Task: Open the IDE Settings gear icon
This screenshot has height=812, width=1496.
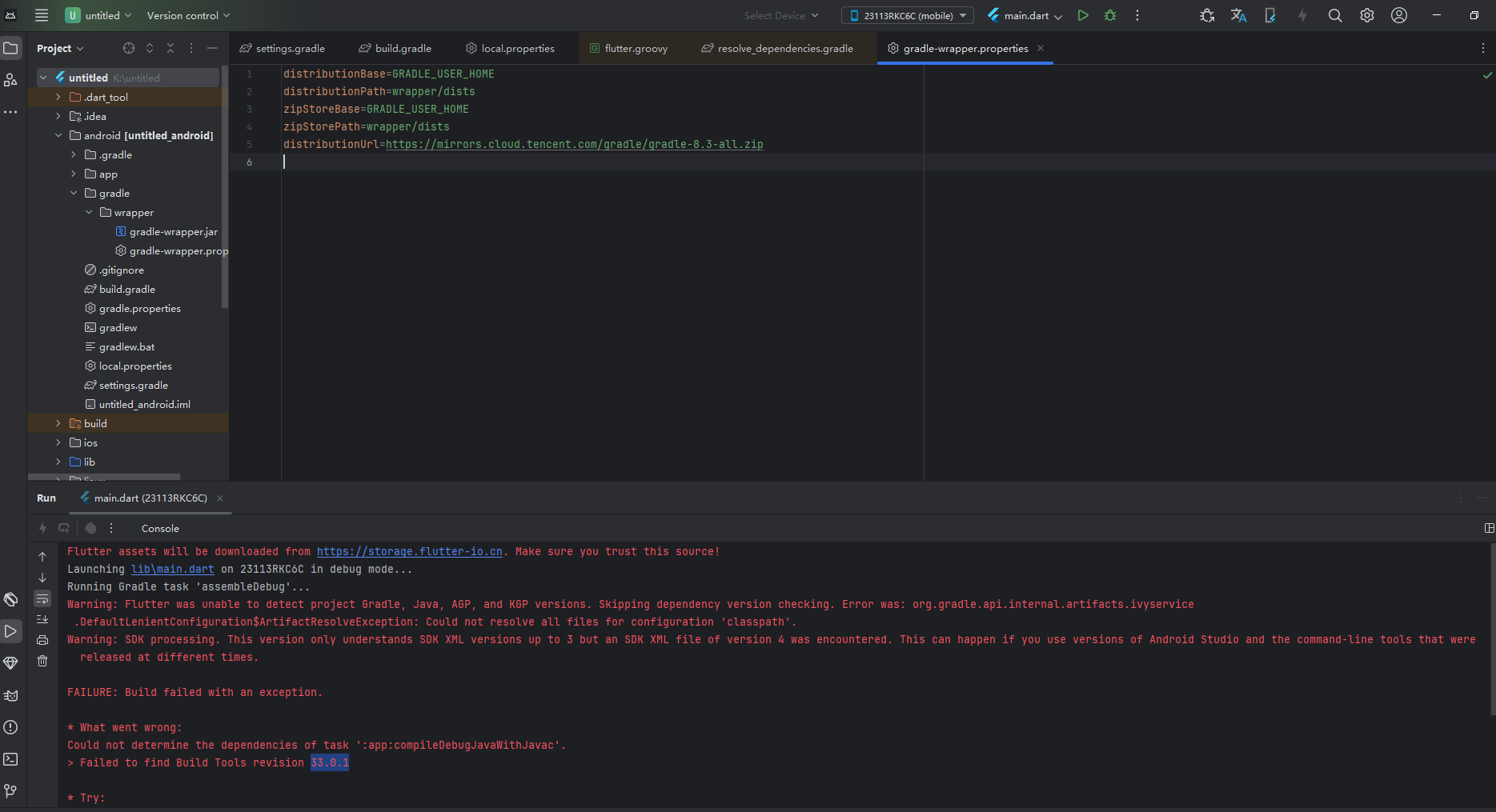Action: click(x=1367, y=15)
